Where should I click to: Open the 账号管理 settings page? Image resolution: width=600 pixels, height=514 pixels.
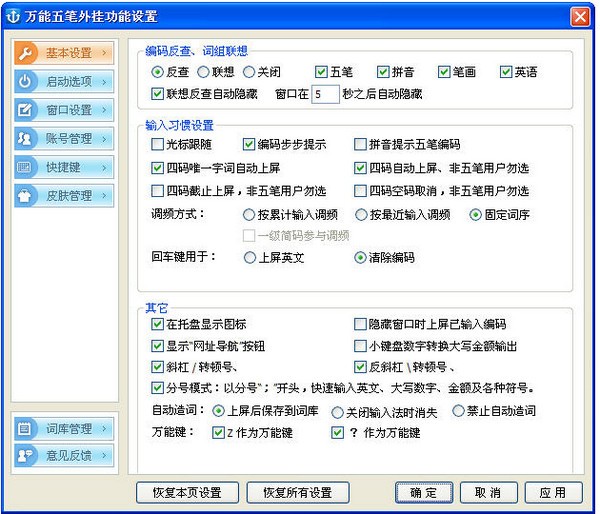(68, 138)
